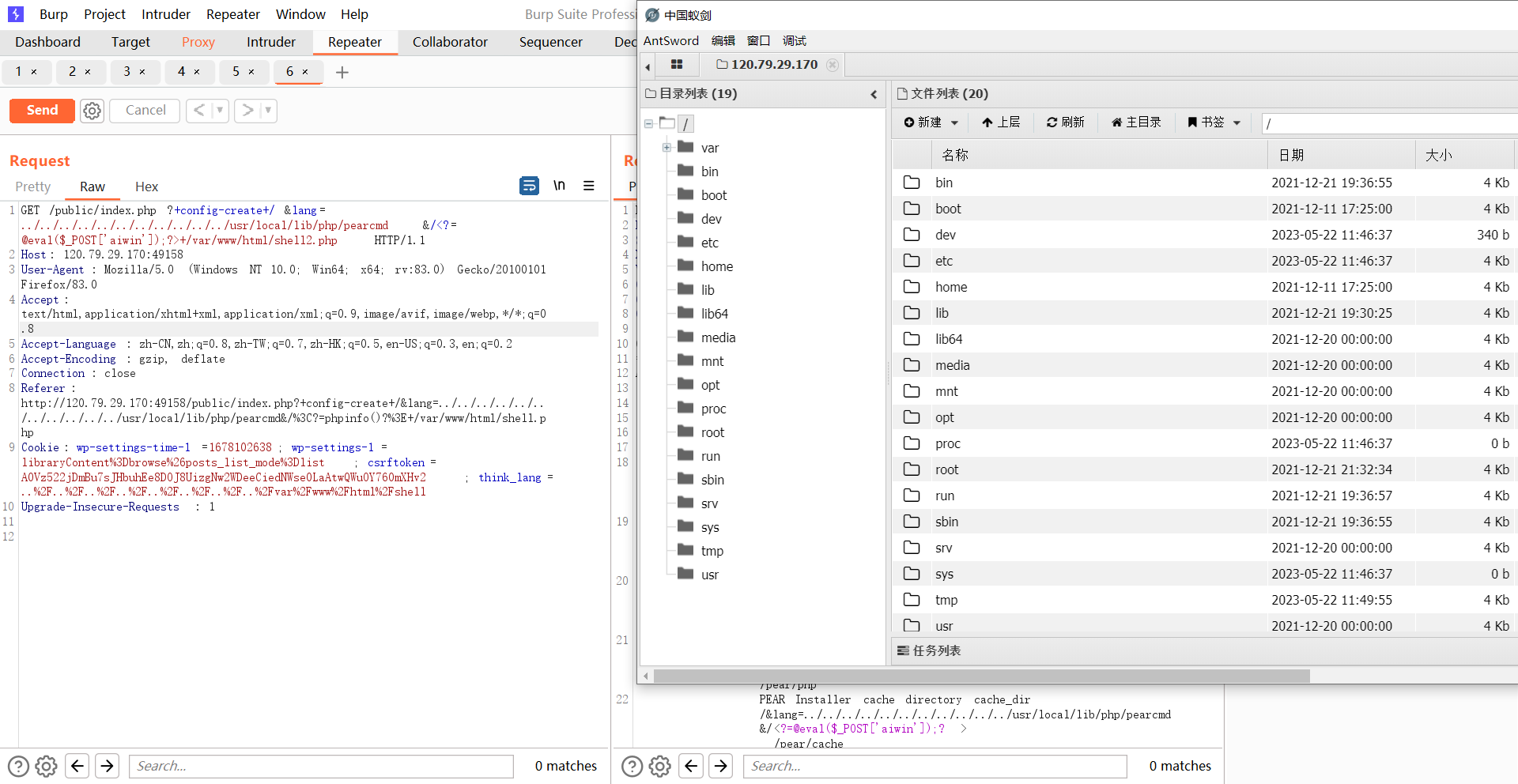The image size is (1518, 784).
Task: Go to next request with the forward arrow
Action: pyautogui.click(x=247, y=111)
